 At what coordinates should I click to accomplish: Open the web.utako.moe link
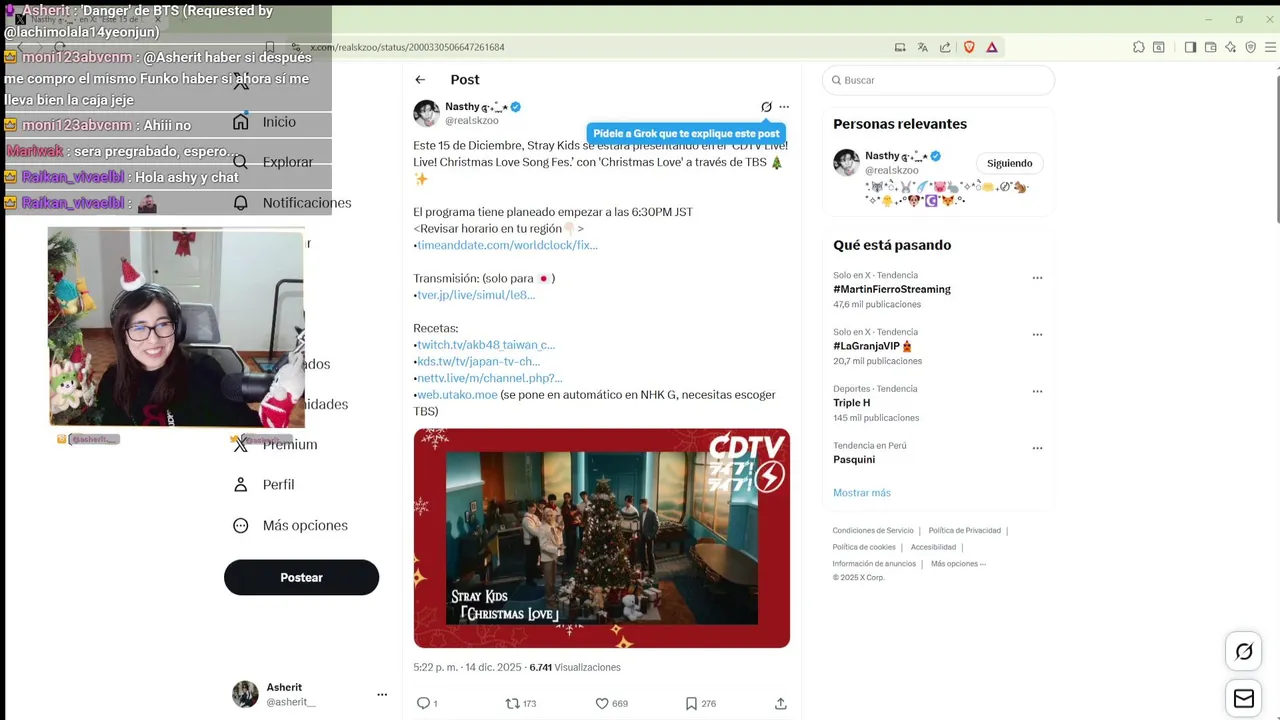[457, 395]
